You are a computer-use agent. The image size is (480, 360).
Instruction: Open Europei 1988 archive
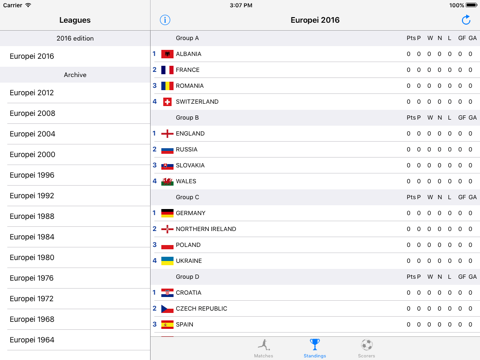click(75, 216)
